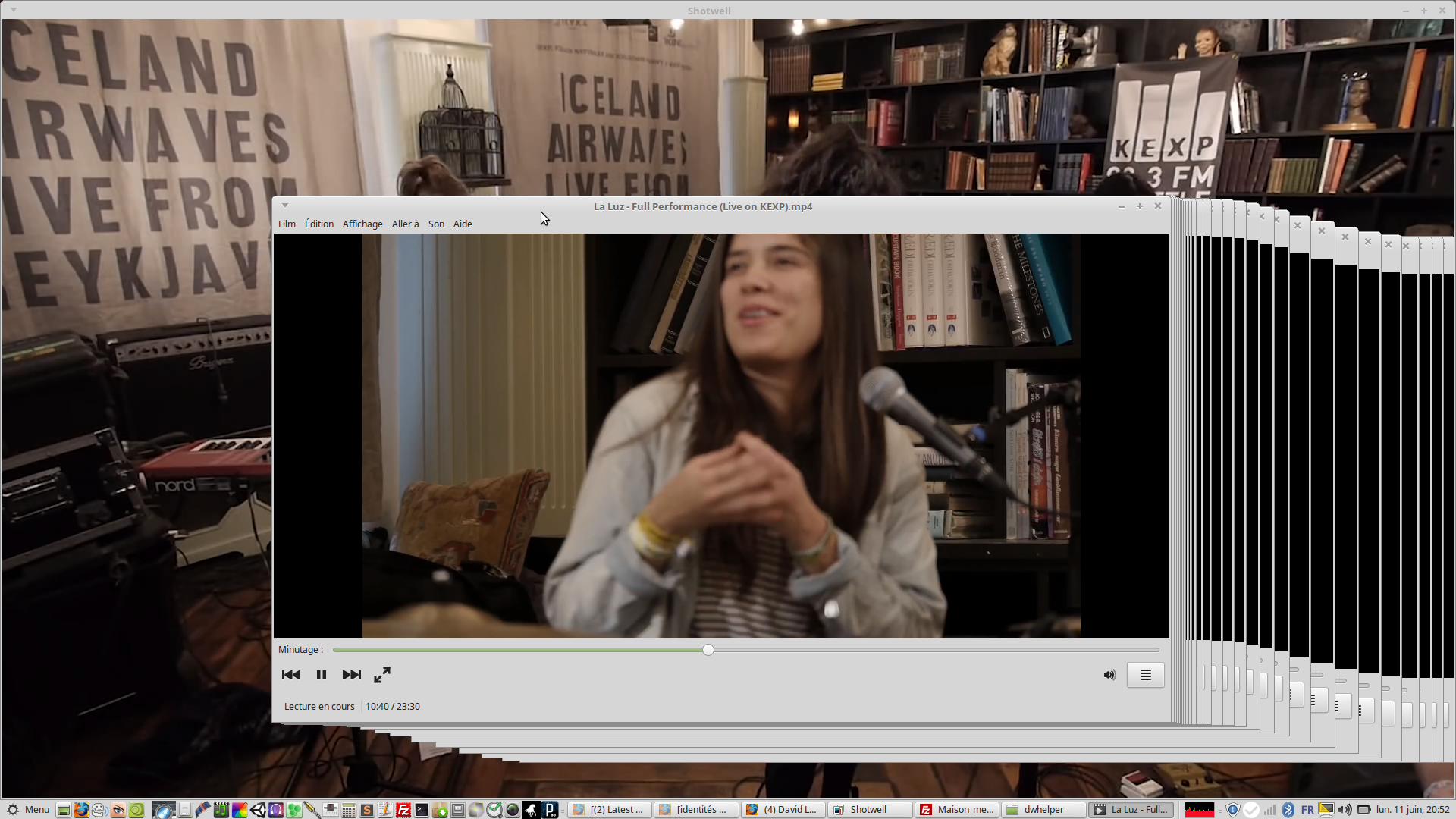Expand the Shotwell window menu arrow
The image size is (1456, 819).
tap(14, 11)
